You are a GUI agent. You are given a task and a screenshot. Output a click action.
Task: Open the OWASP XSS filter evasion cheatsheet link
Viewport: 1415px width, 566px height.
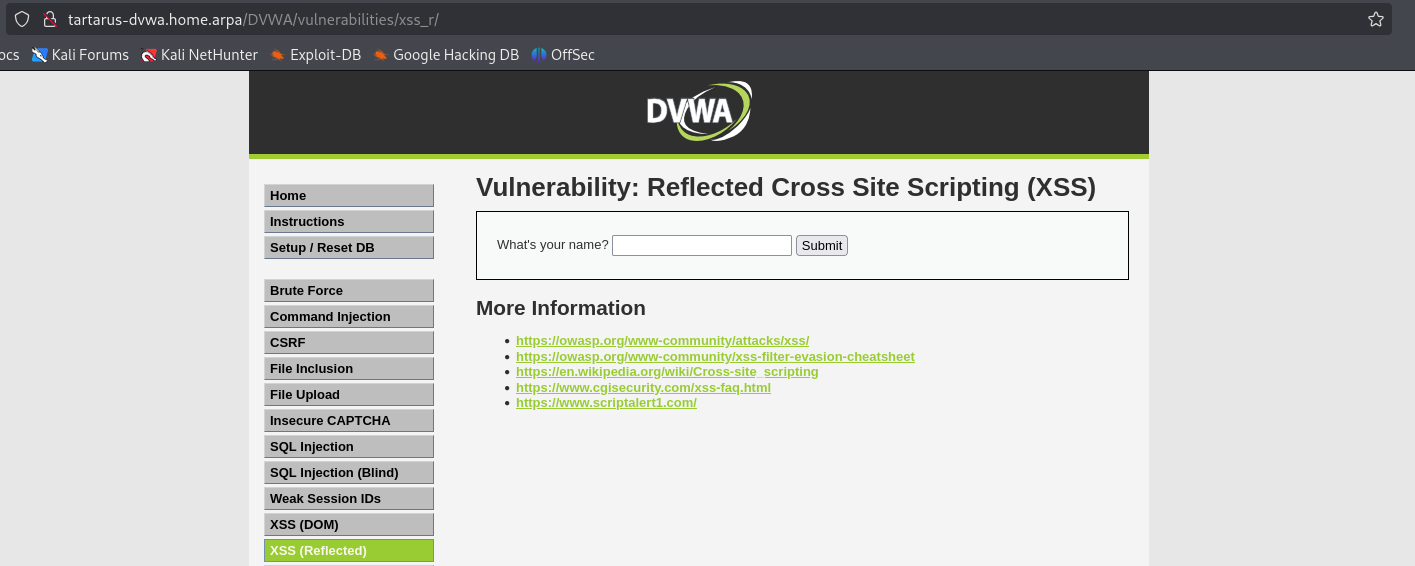tap(715, 357)
